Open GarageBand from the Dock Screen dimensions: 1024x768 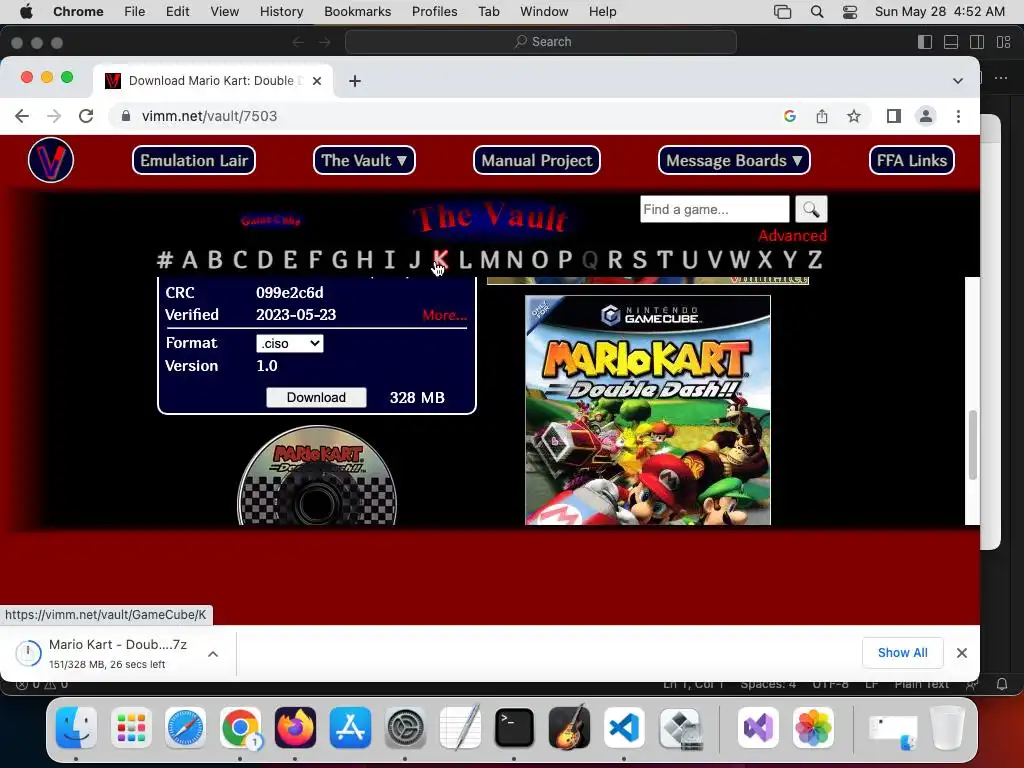click(569, 728)
